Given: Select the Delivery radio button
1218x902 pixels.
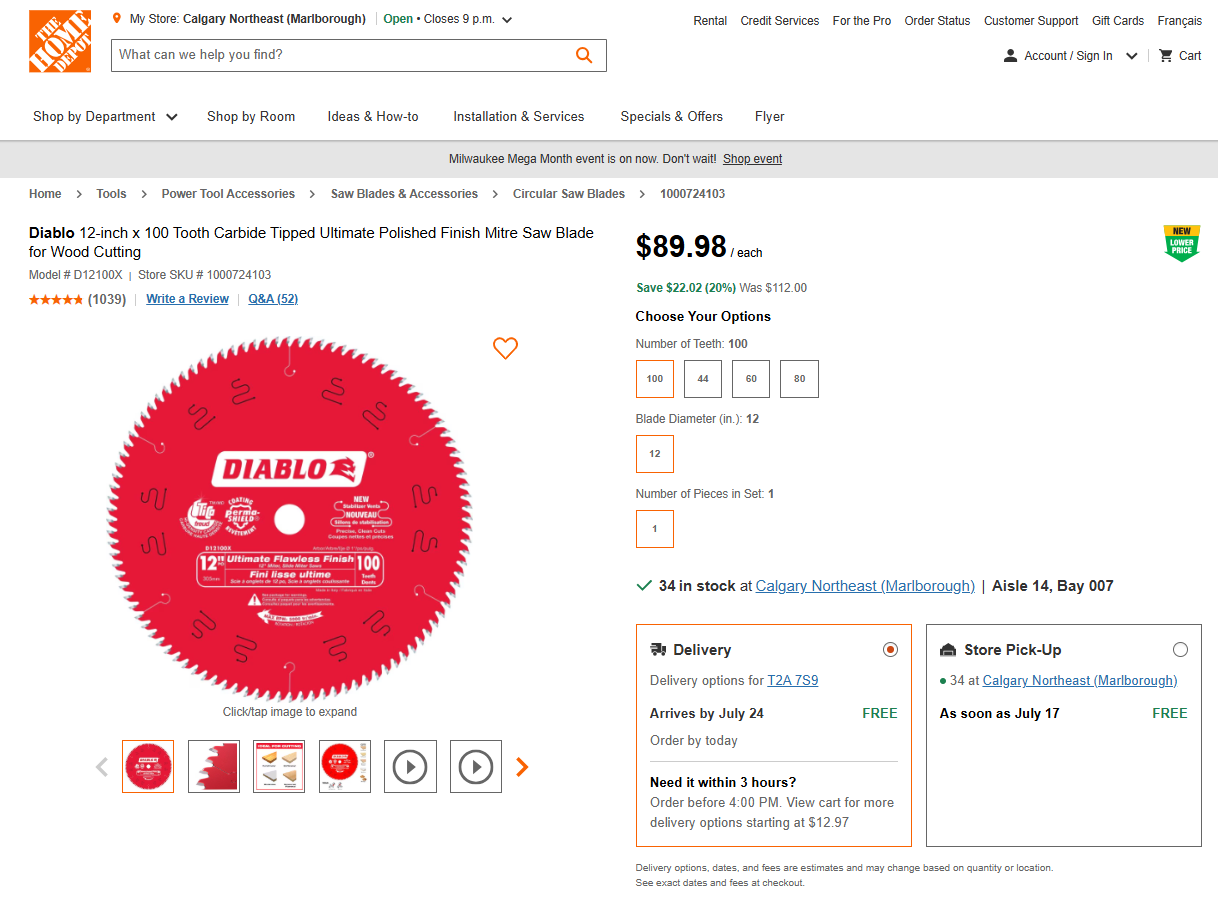Looking at the screenshot, I should 890,650.
